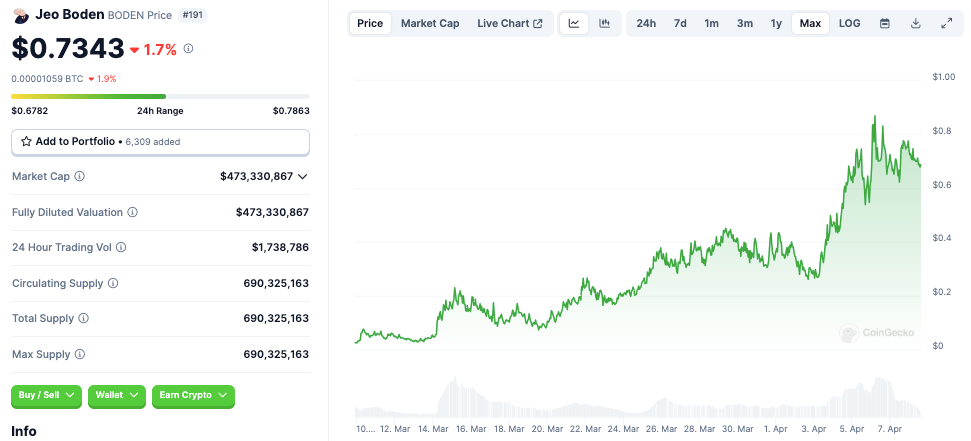Click the 0.00001059 BTC price text
The image size is (971, 441).
click(46, 79)
